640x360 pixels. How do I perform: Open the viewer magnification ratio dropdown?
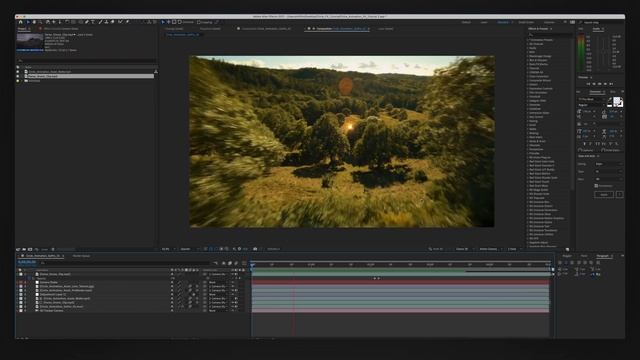pyautogui.click(x=169, y=249)
